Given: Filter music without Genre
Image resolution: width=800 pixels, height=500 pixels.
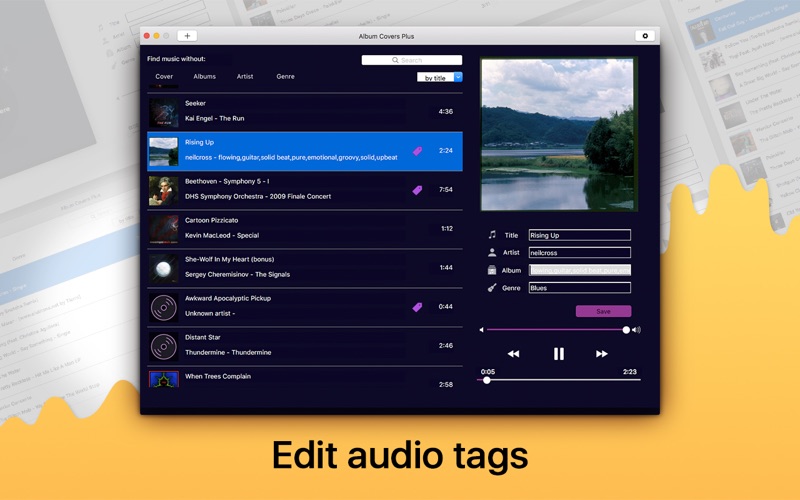Looking at the screenshot, I should (x=285, y=77).
